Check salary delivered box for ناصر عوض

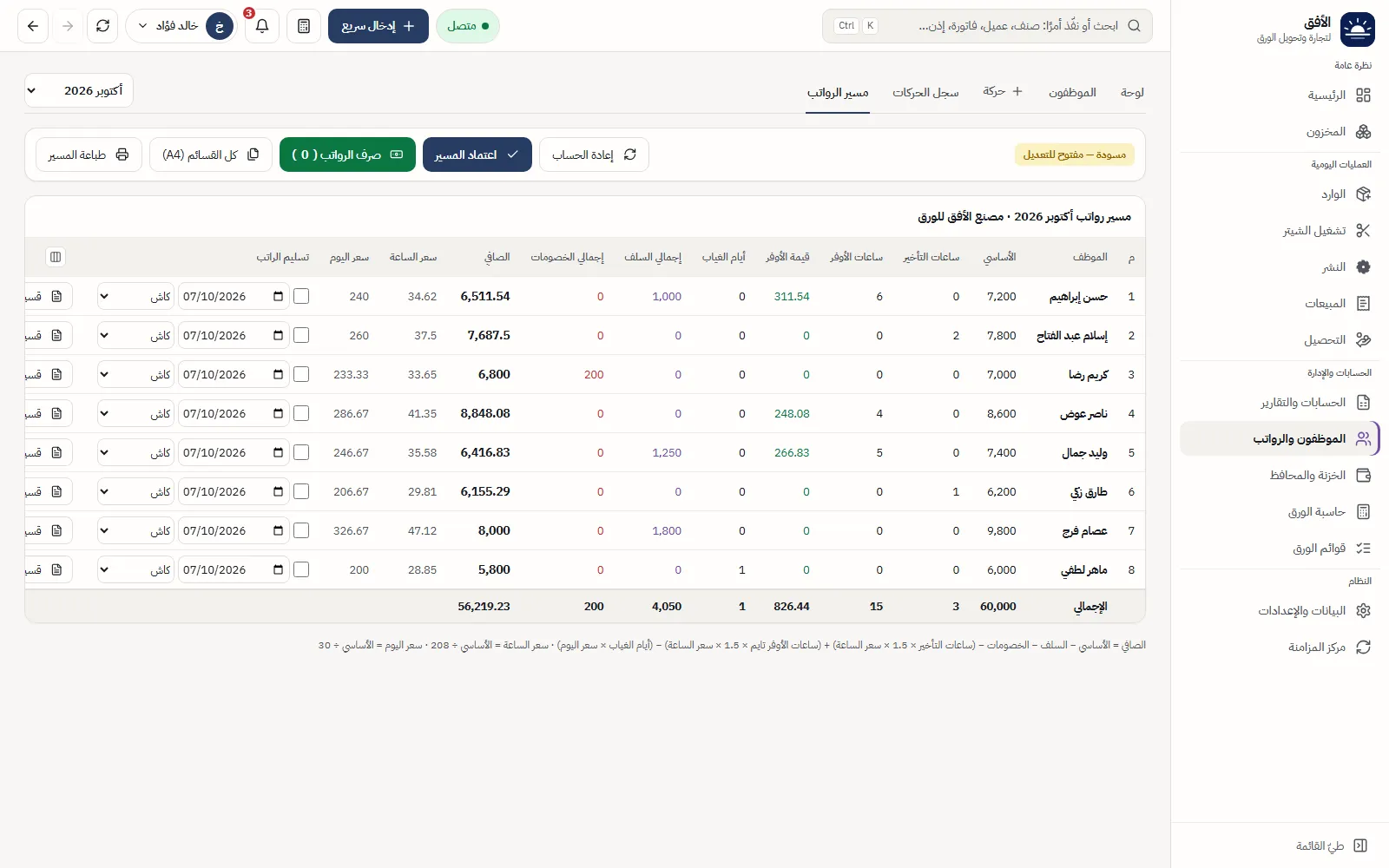301,413
